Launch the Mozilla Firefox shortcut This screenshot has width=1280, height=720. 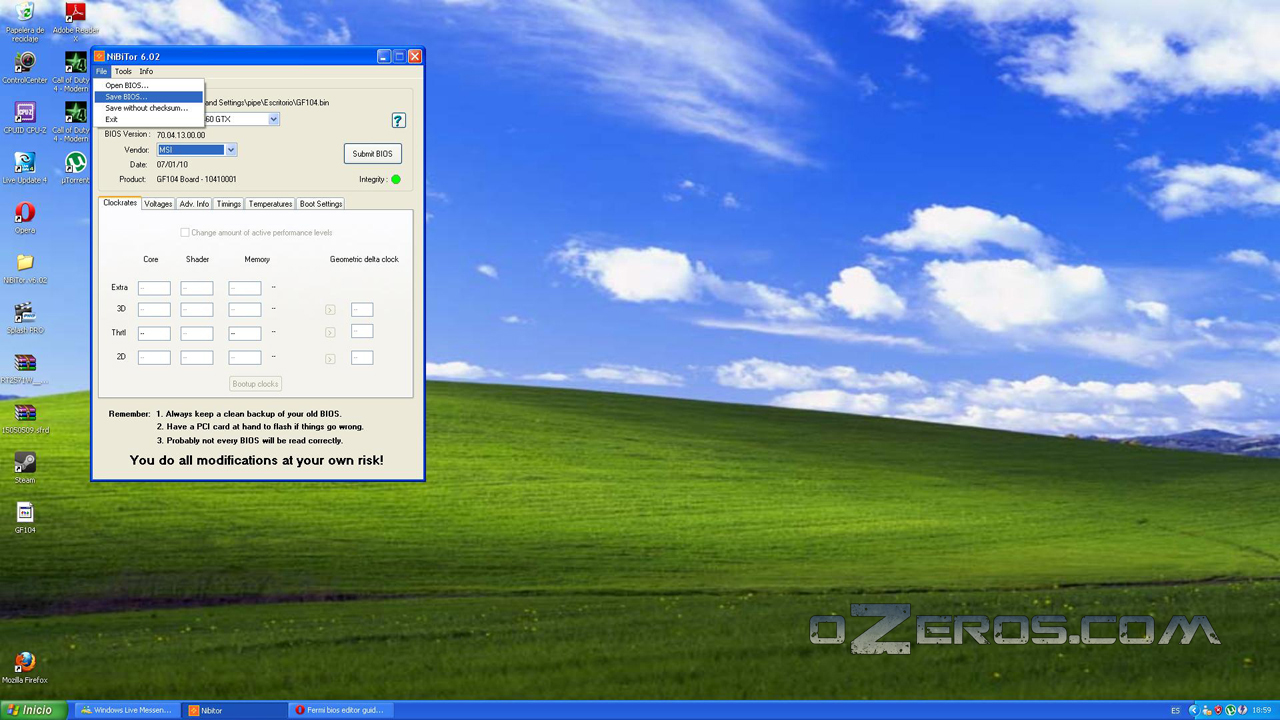[x=25, y=668]
